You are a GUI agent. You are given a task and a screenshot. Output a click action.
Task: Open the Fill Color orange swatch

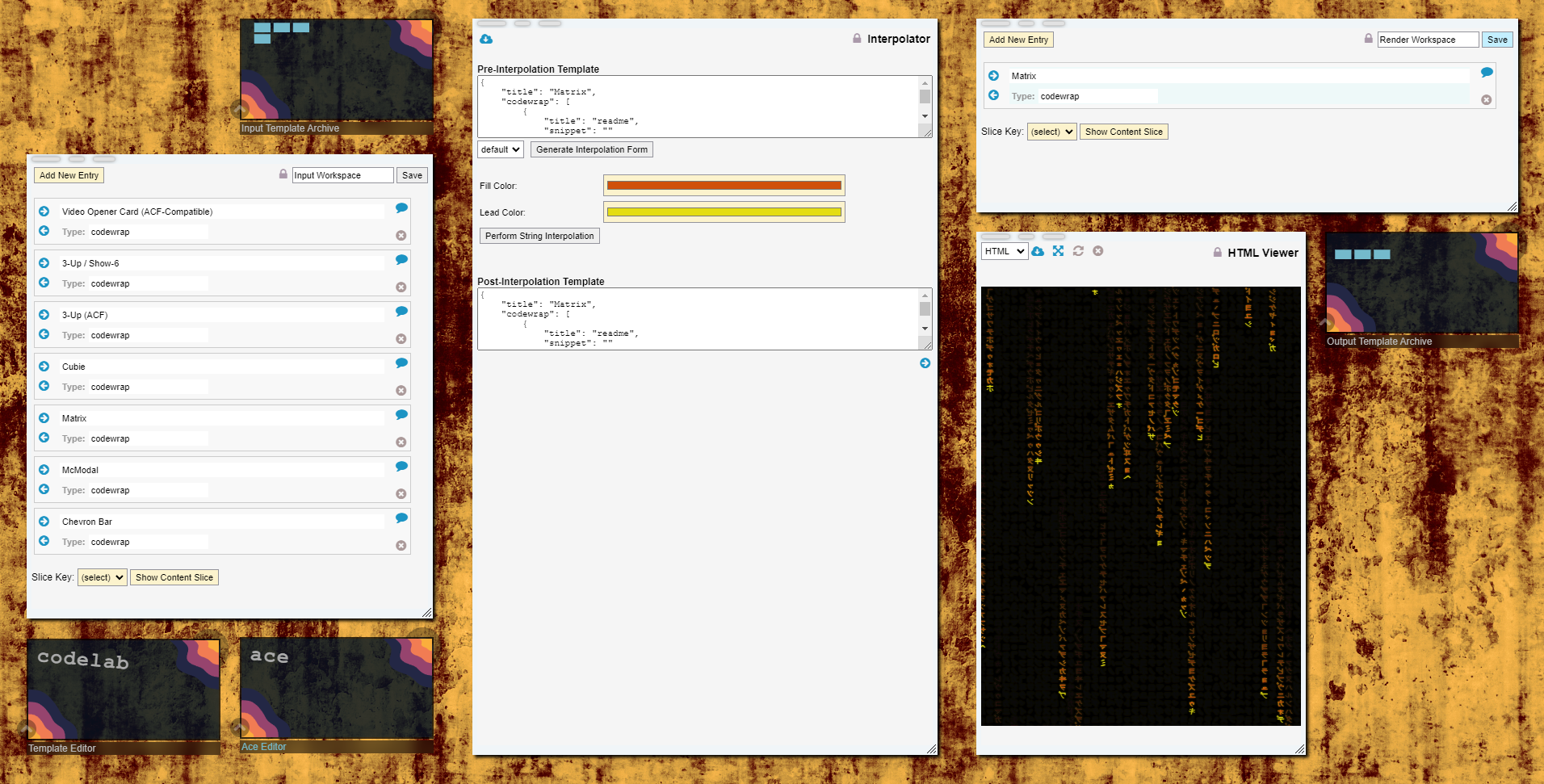tap(724, 186)
